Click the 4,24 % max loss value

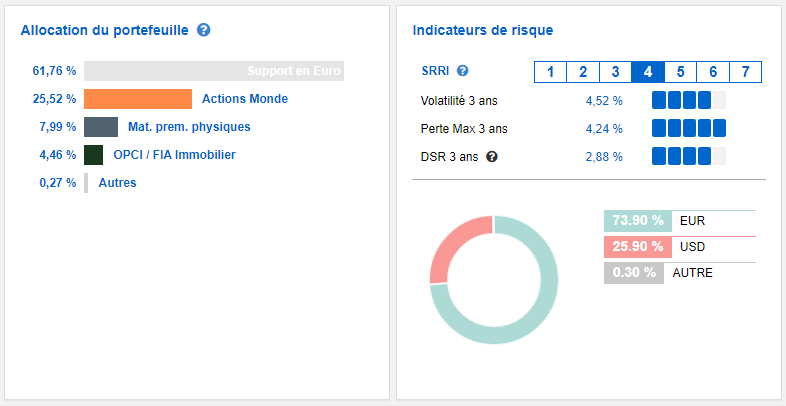[x=604, y=129]
